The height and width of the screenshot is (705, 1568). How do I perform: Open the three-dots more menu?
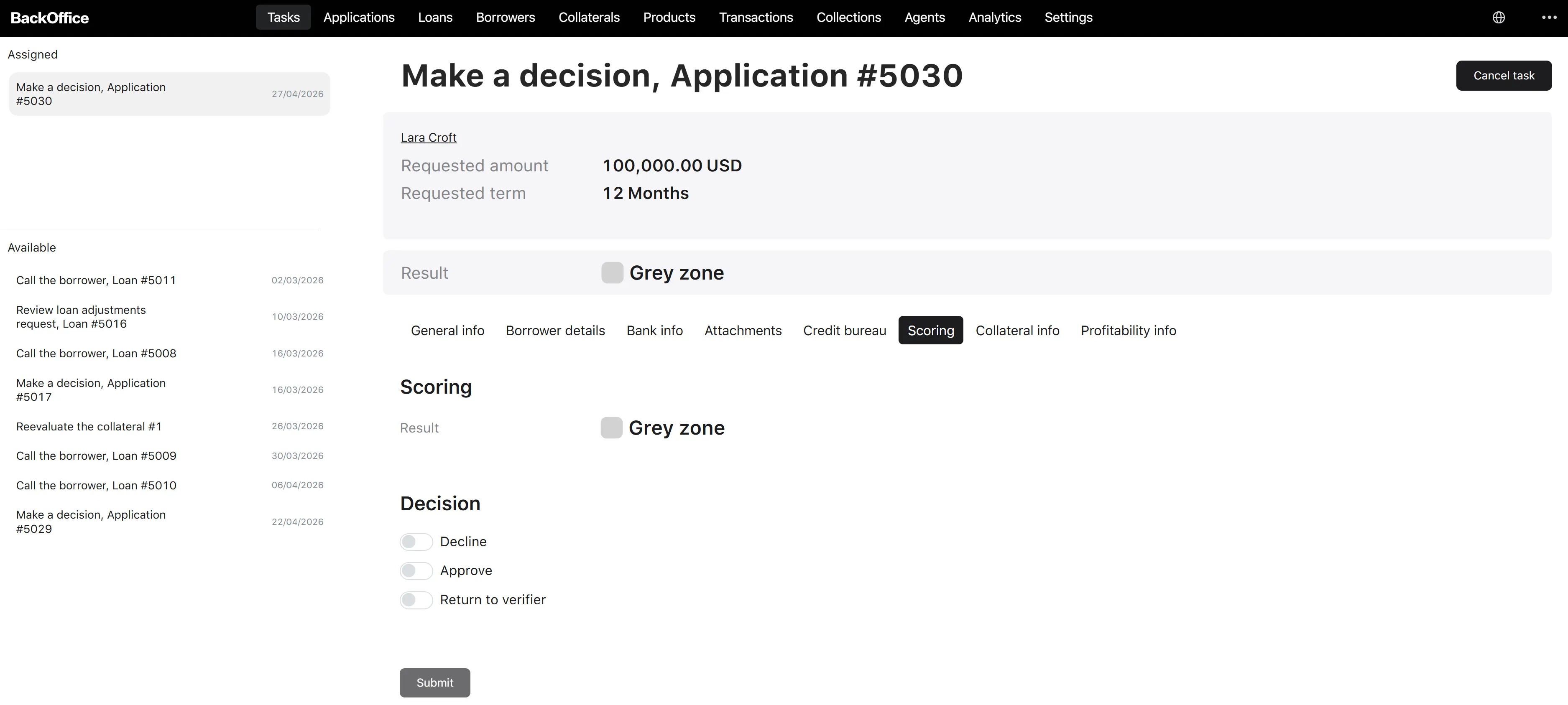1549,18
